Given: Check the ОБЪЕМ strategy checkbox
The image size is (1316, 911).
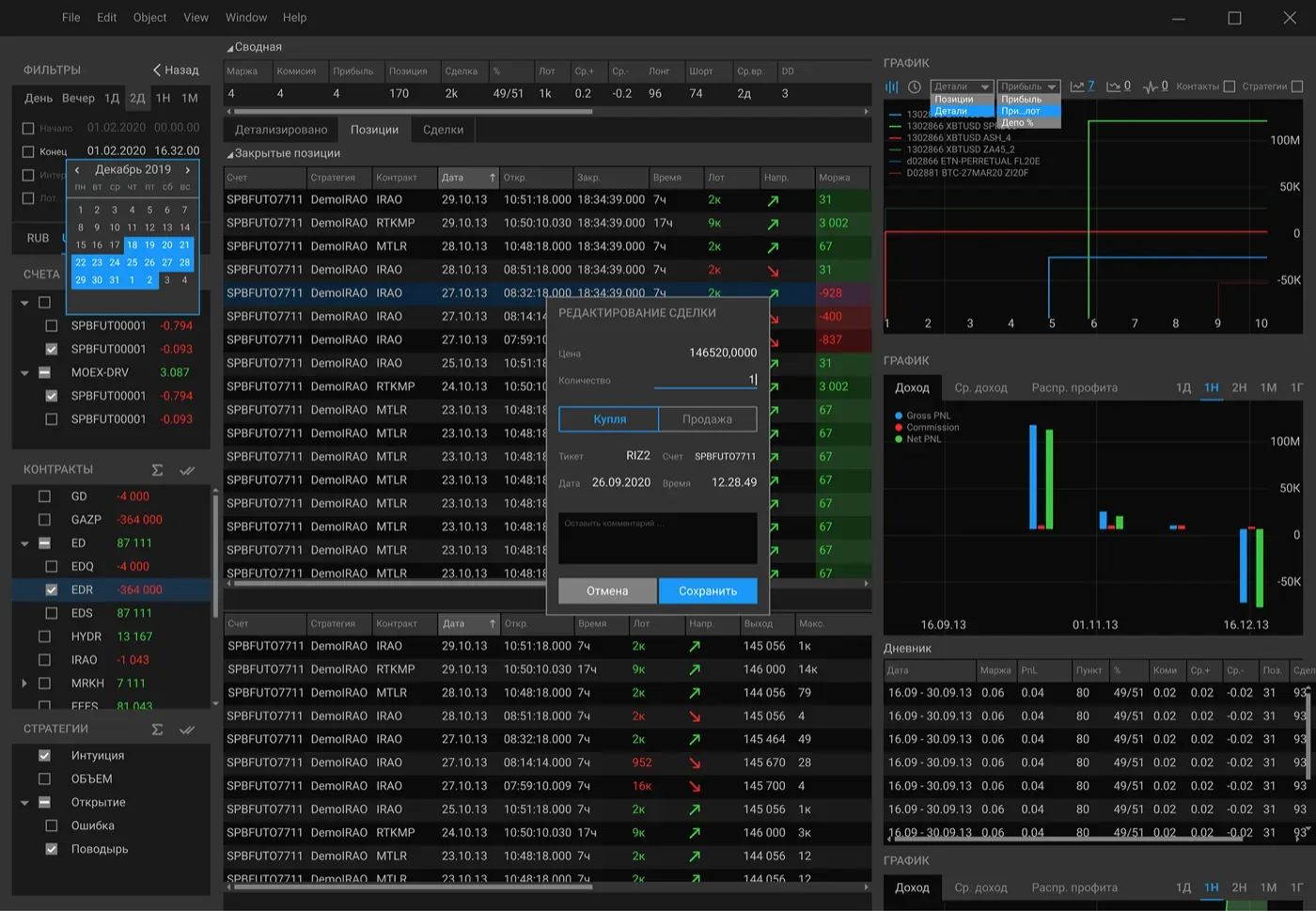Looking at the screenshot, I should click(44, 778).
